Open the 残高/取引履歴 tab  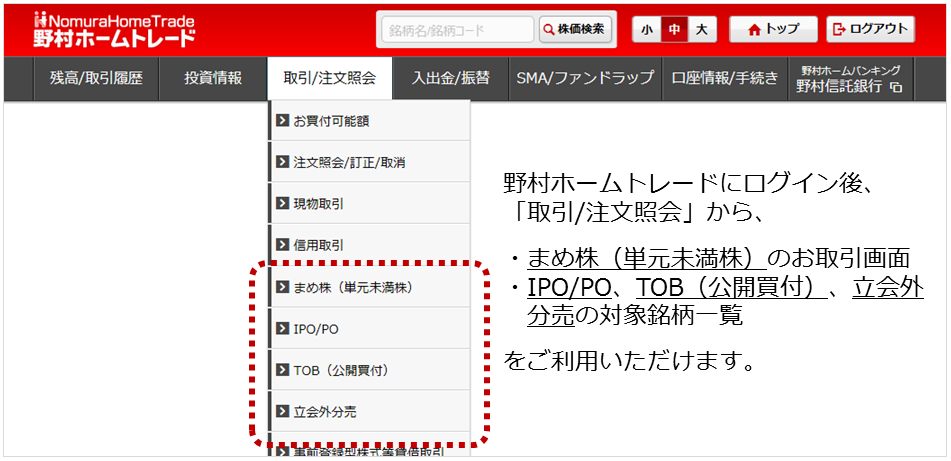pyautogui.click(x=96, y=78)
